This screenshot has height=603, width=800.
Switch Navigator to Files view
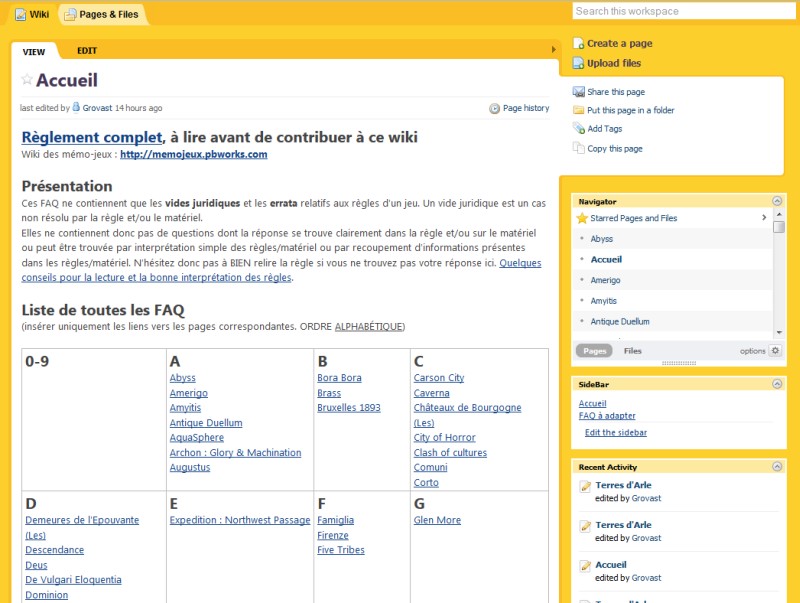pyautogui.click(x=632, y=351)
